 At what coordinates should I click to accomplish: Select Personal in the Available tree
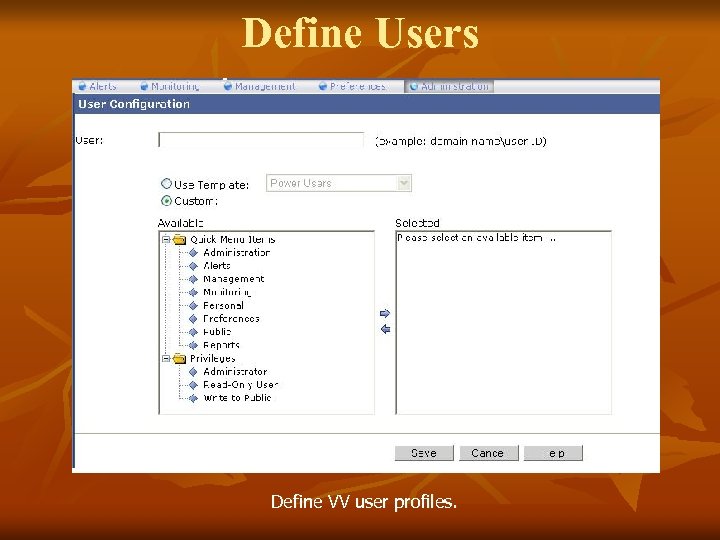[x=223, y=305]
